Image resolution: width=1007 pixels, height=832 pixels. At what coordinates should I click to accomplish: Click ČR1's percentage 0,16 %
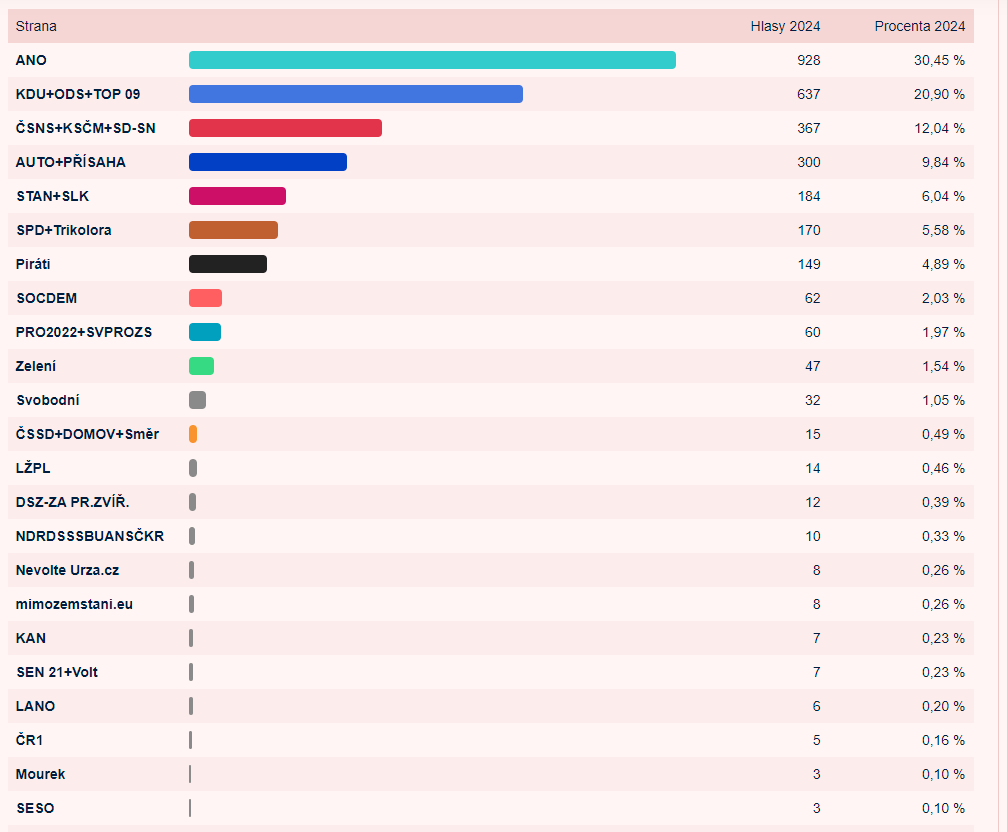point(943,741)
